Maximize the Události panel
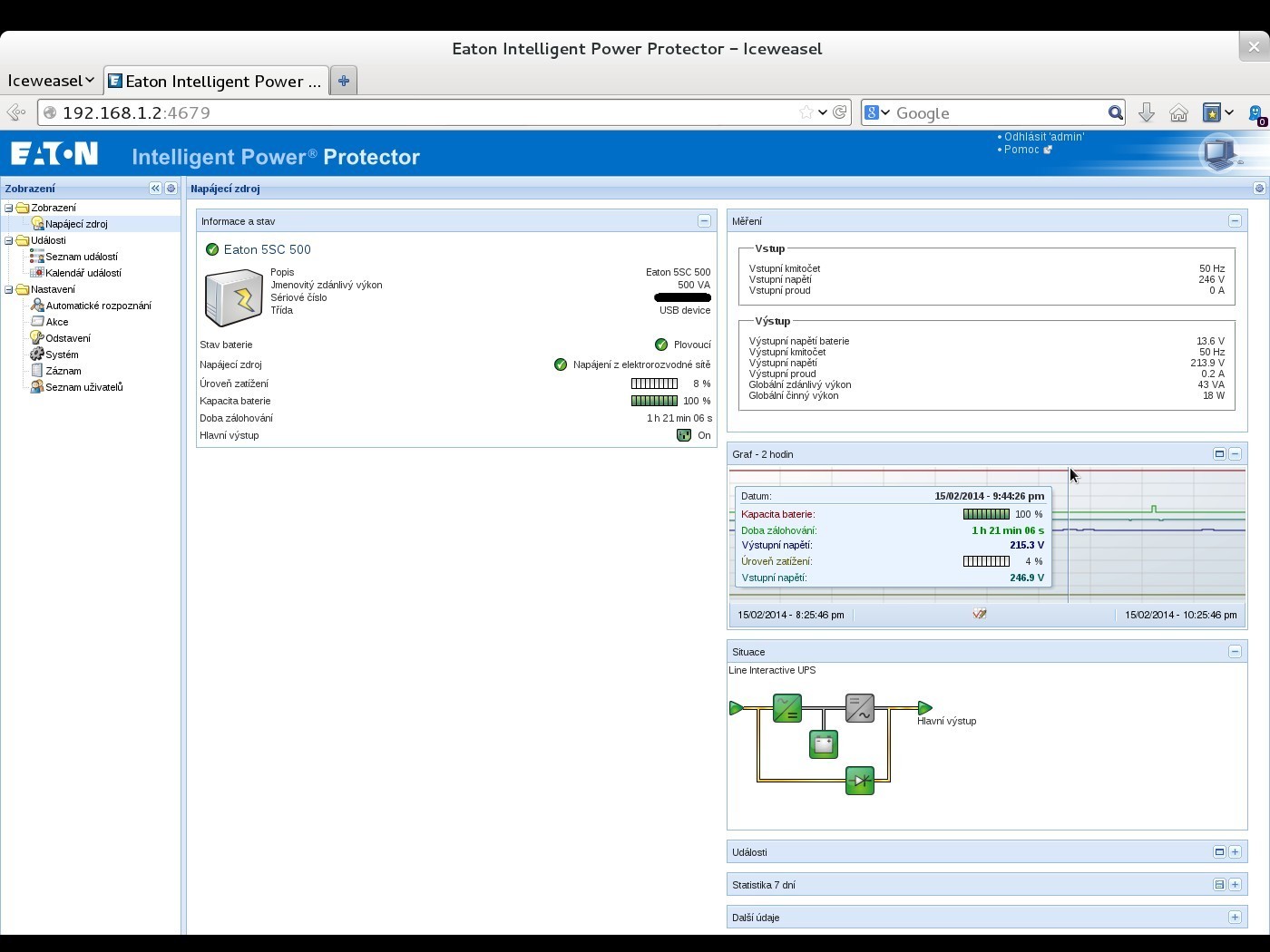The image size is (1270, 952). tap(1219, 852)
